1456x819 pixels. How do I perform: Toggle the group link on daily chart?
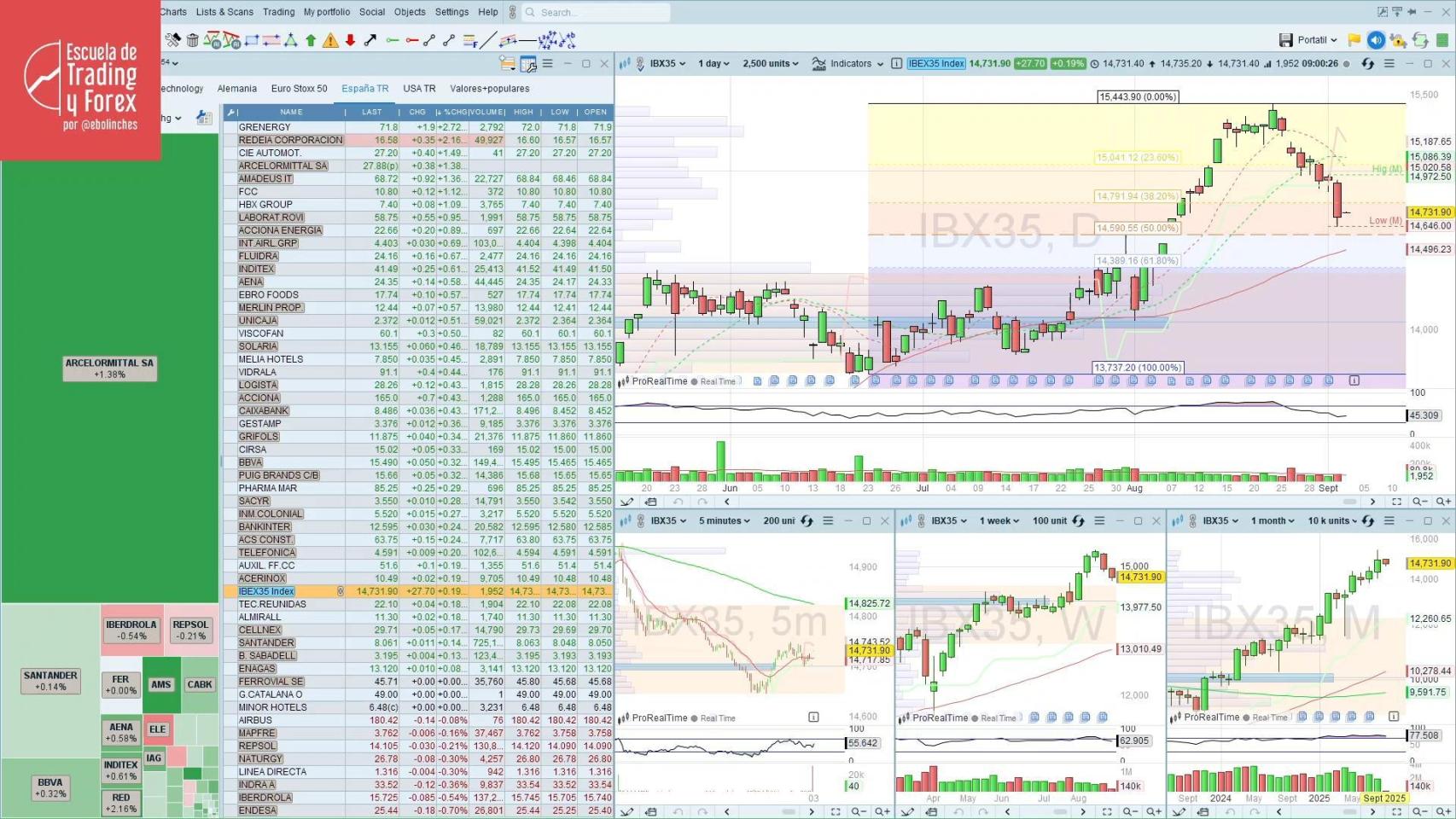pyautogui.click(x=639, y=63)
